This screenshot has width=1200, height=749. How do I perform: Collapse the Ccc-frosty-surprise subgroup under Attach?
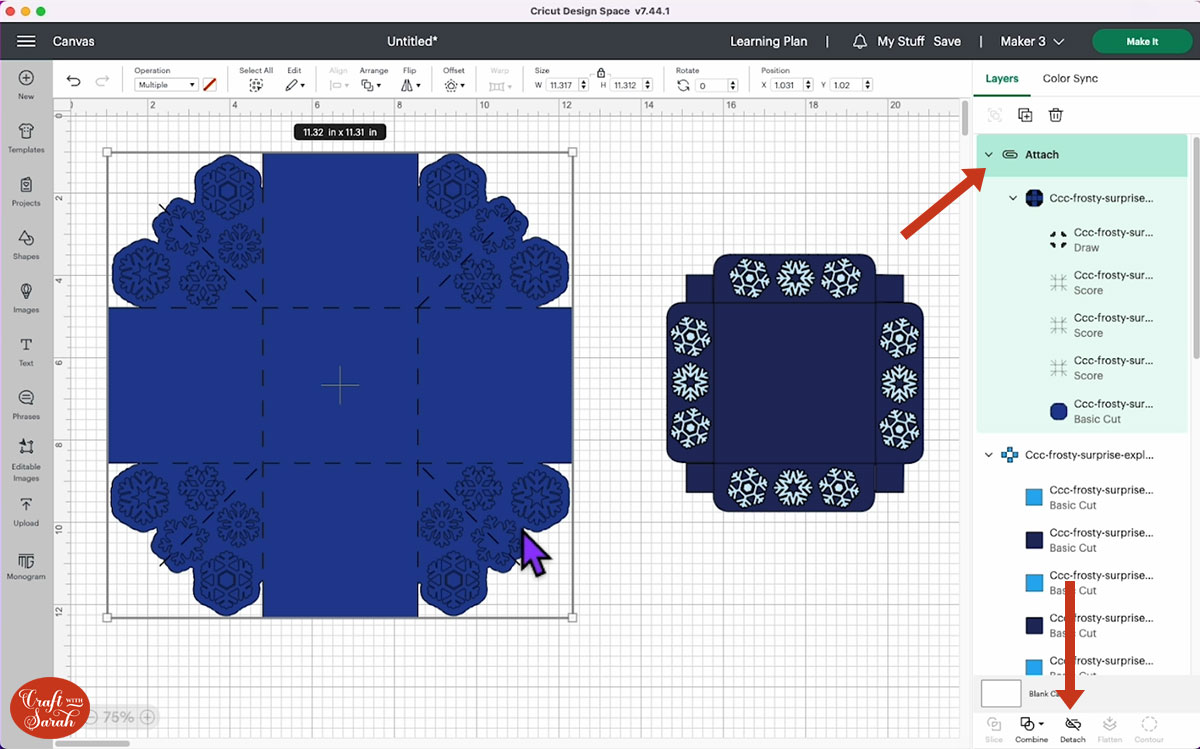pos(1013,198)
